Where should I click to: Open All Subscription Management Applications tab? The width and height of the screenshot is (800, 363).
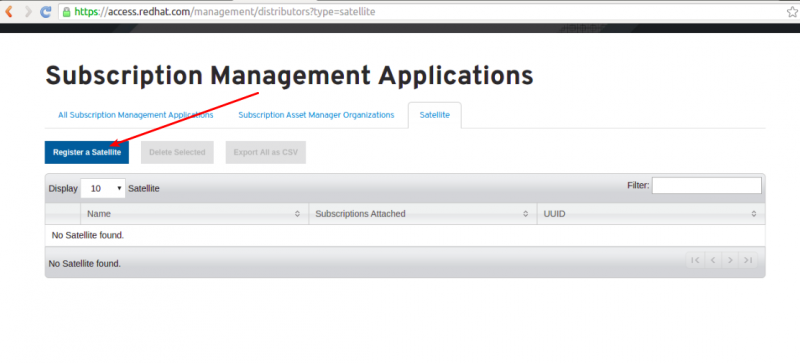136,115
